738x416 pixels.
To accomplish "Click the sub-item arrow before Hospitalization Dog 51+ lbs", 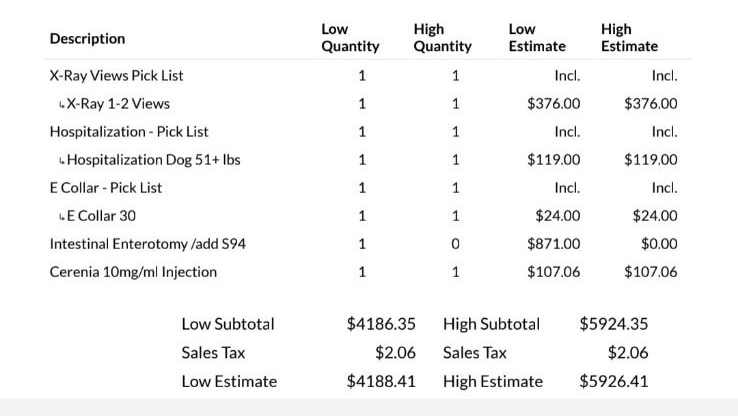I will 62,161.
